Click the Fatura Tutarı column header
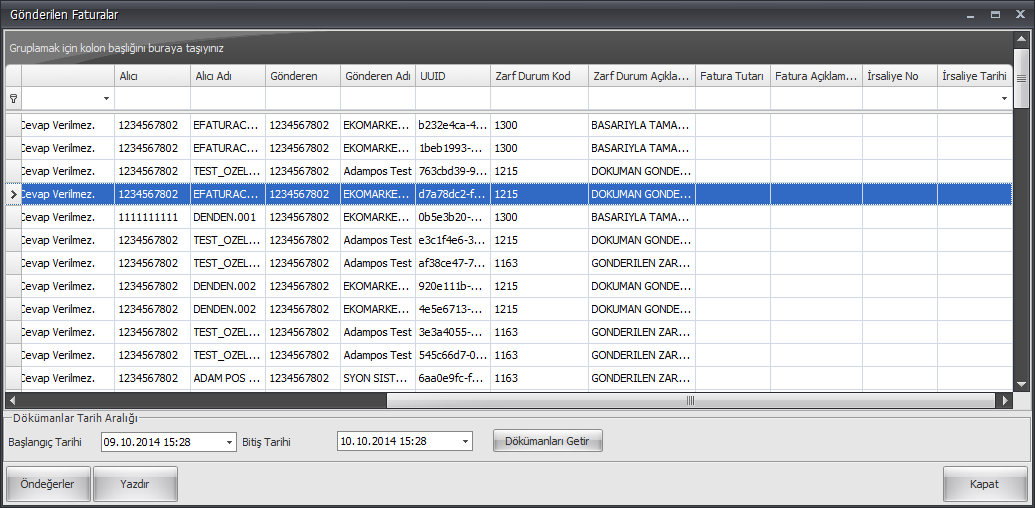 [733, 76]
